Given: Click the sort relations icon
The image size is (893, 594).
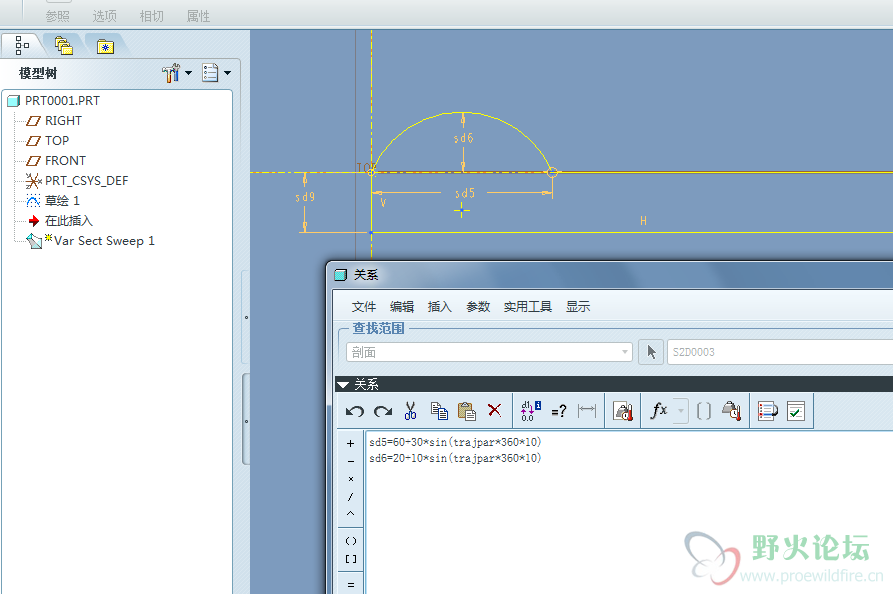Looking at the screenshot, I should [x=768, y=411].
